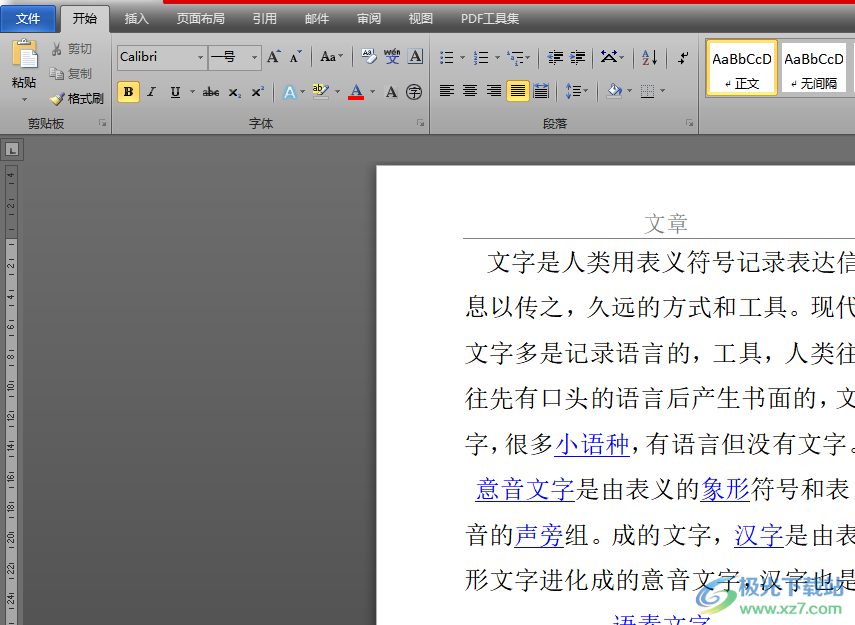The image size is (855, 625).
Task: Open the Multilevel List dropdown
Action: coord(518,57)
